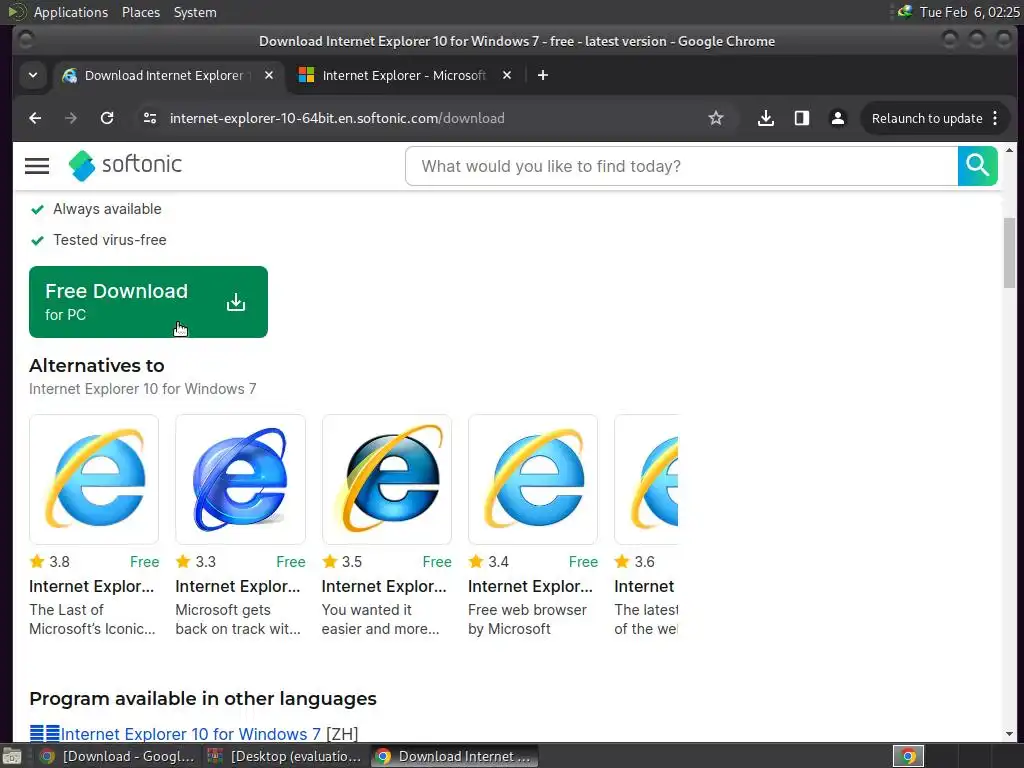
Task: Toggle Chrome side panel
Action: pyautogui.click(x=801, y=118)
